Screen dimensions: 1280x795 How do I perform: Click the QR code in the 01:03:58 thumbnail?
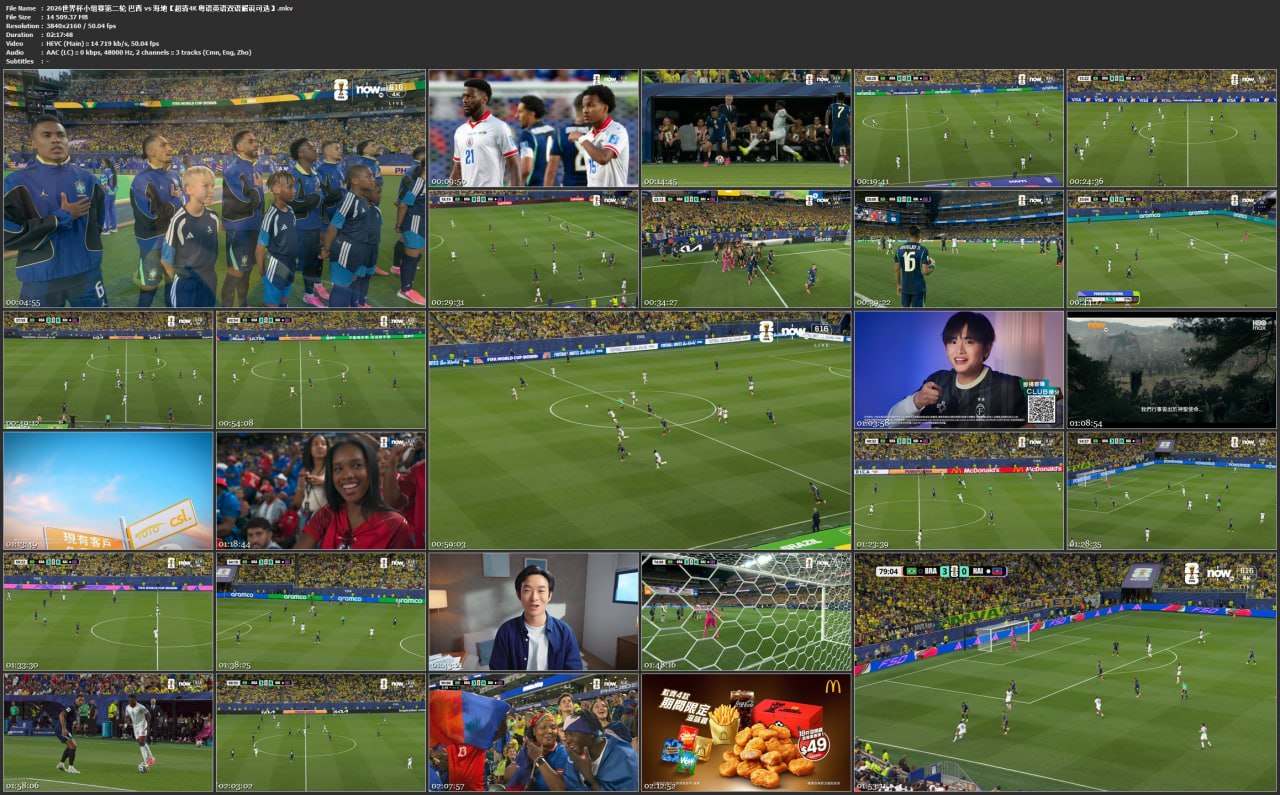click(x=1041, y=408)
